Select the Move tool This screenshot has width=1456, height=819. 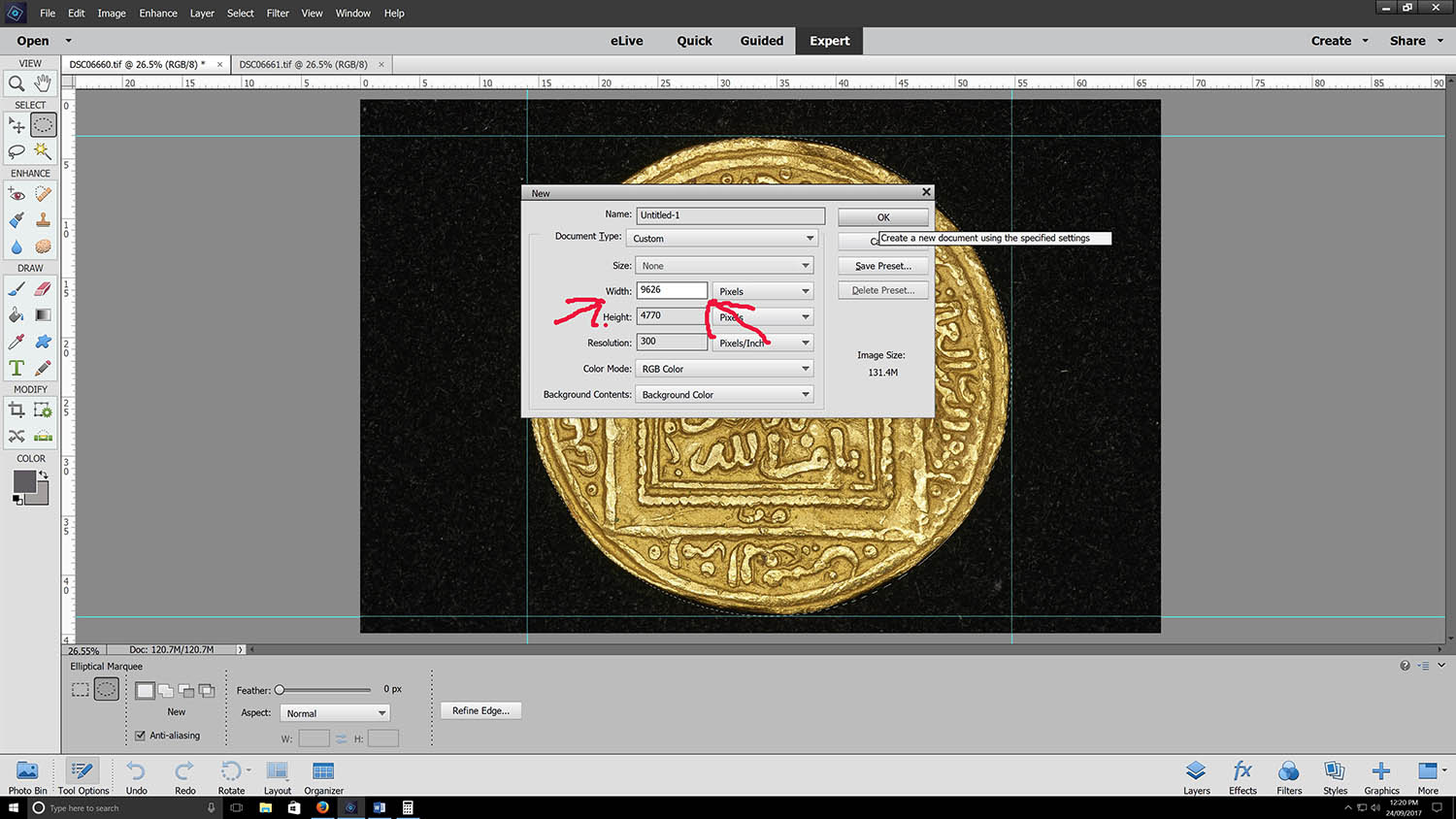coord(17,125)
